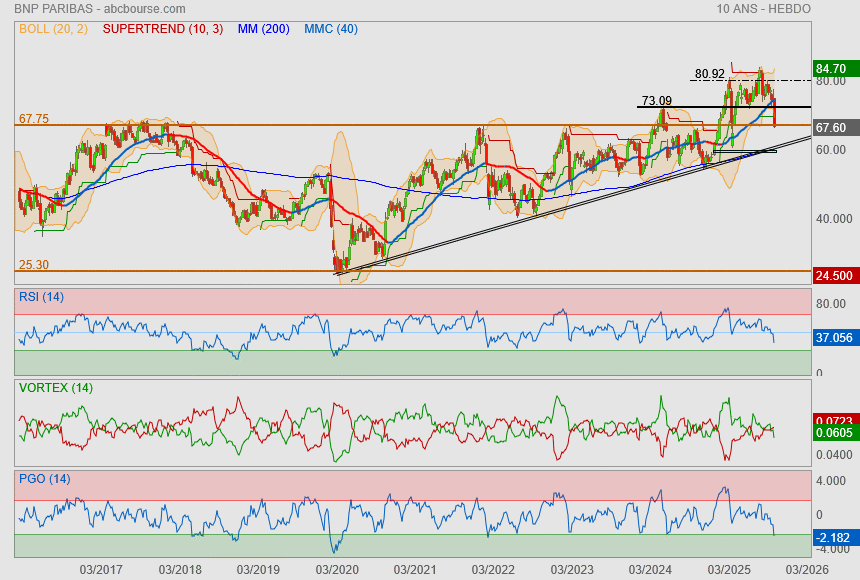Viewport: 860px width, 580px height.
Task: Click the RSI (14) indicator panel title
Action: 41,297
